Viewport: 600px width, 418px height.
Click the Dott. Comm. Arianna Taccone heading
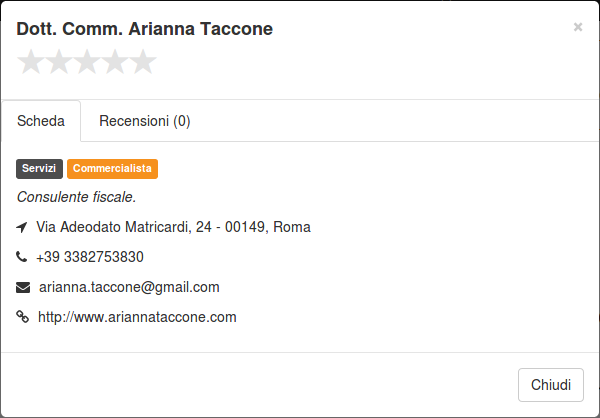click(x=145, y=29)
